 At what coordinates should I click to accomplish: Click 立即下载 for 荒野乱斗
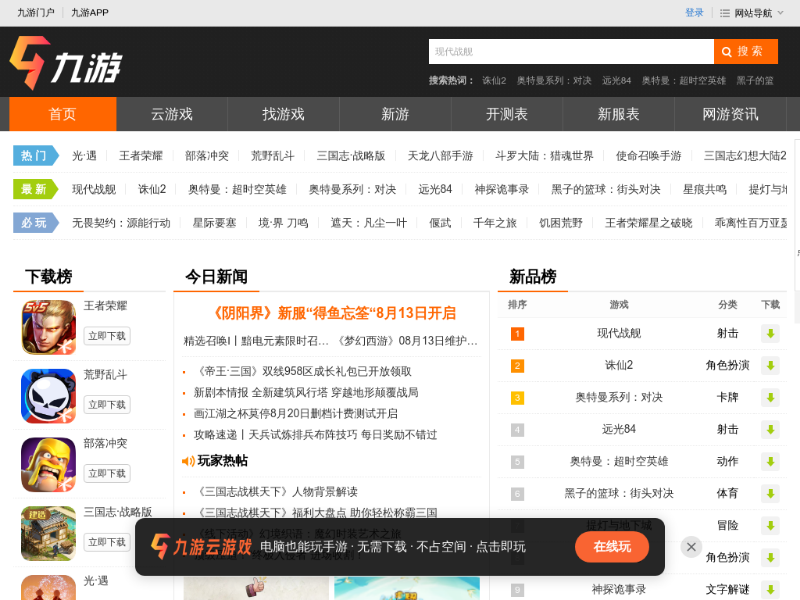pyautogui.click(x=107, y=405)
